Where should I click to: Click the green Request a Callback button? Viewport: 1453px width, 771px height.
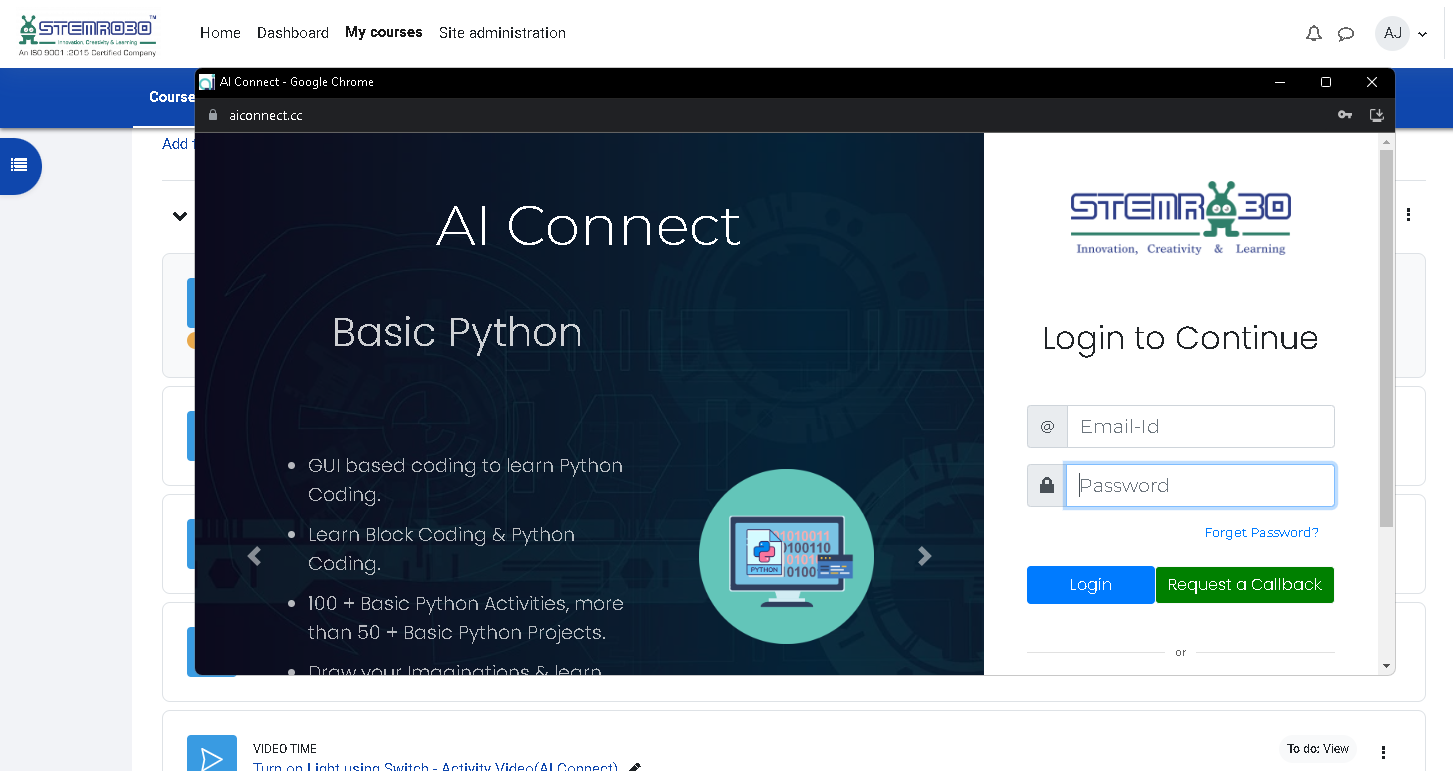point(1245,585)
